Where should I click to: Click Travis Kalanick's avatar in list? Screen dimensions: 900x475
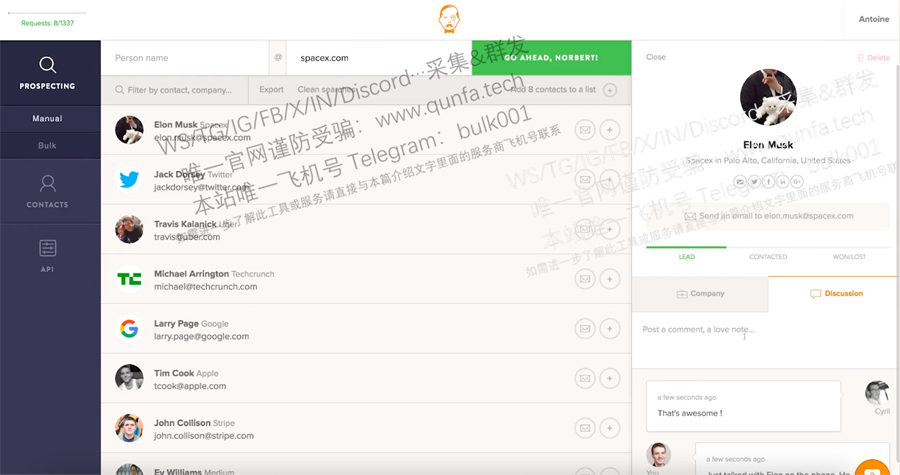[x=129, y=229]
